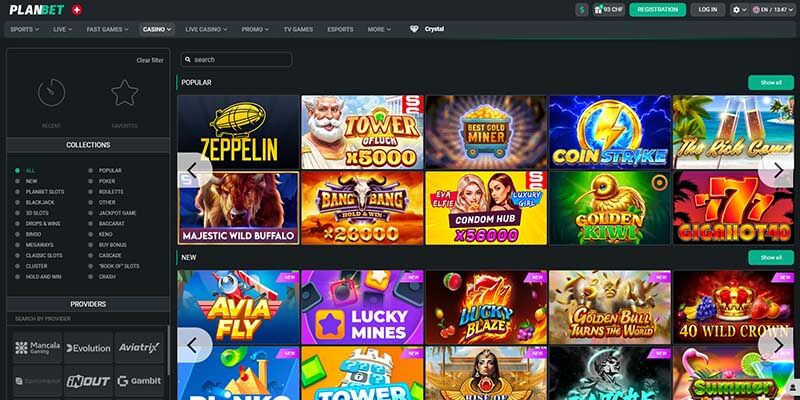
Task: Expand the MORE menu dropdown
Action: [379, 30]
